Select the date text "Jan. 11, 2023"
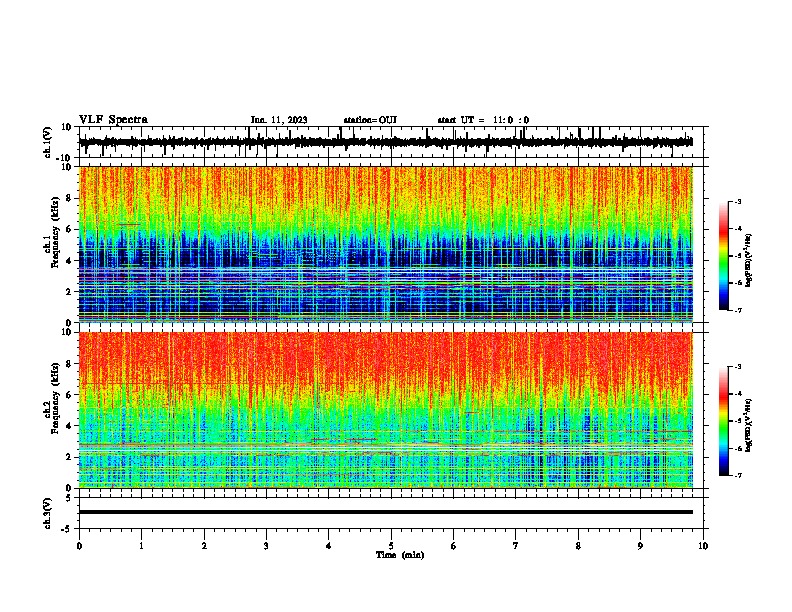Screen dimensions: 792x612 [279, 120]
